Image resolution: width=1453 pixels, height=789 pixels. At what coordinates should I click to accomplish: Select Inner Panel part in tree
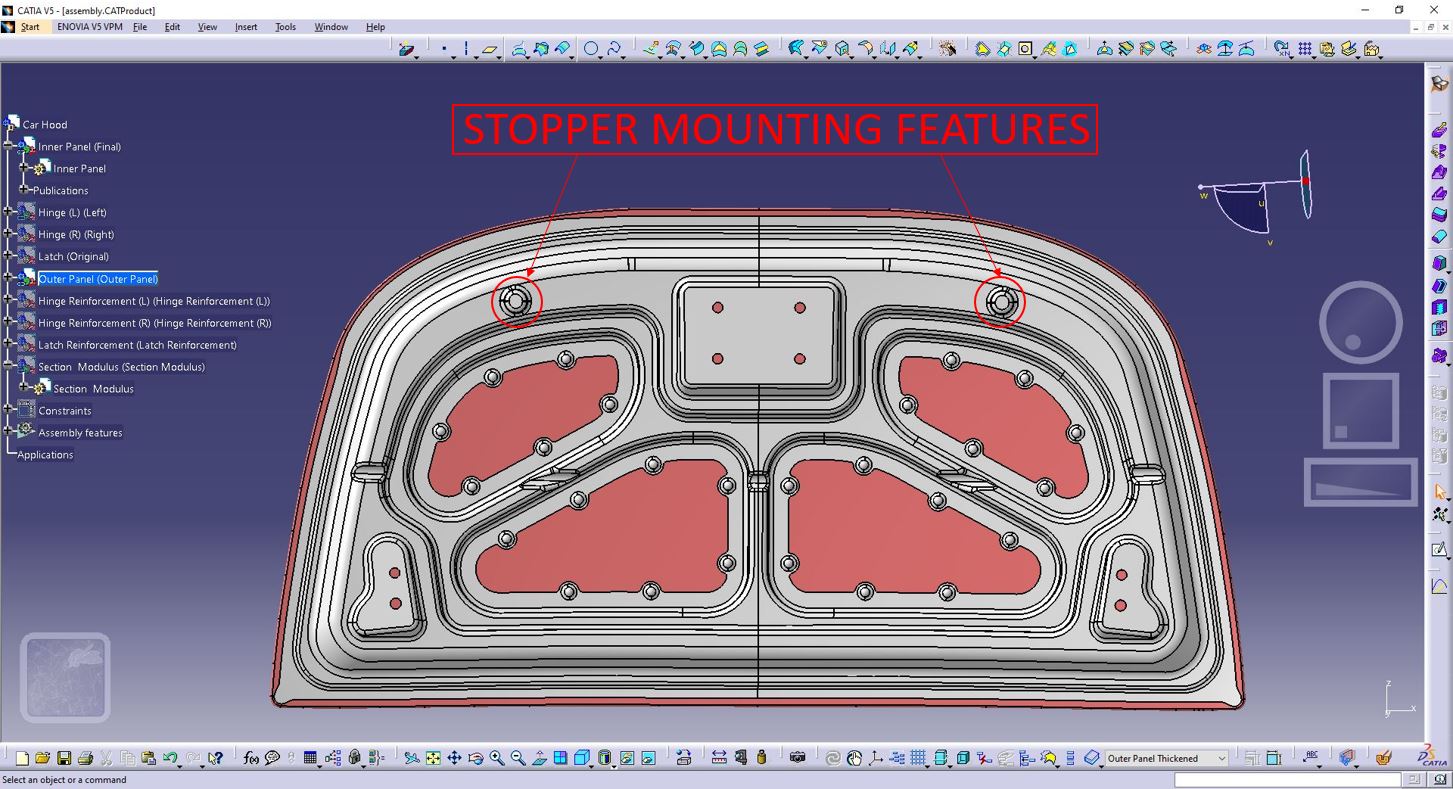[79, 169]
